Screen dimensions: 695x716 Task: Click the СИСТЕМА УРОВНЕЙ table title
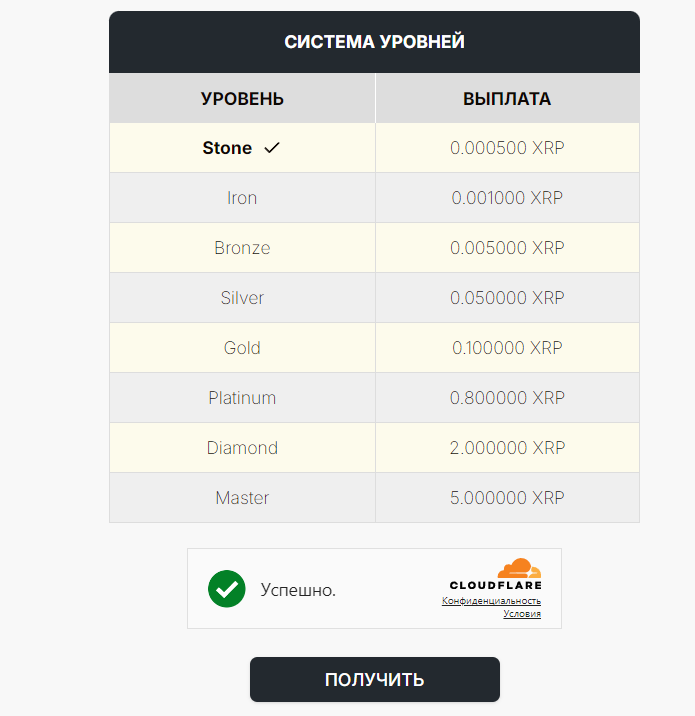click(374, 42)
